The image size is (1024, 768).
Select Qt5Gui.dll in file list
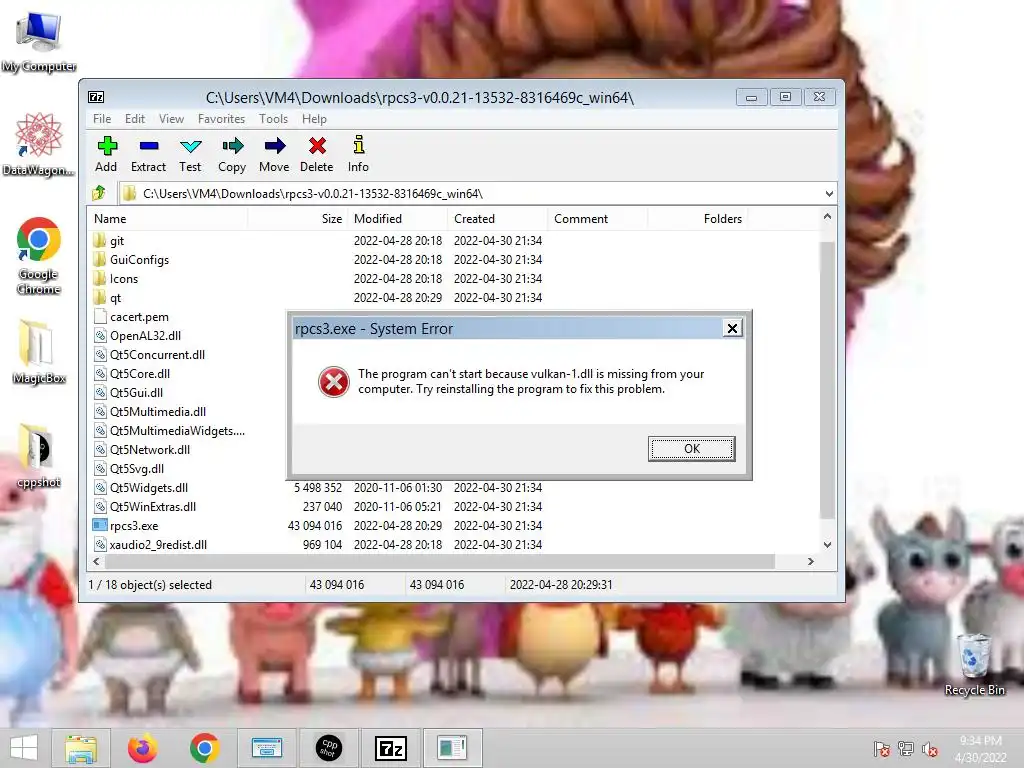(x=128, y=392)
